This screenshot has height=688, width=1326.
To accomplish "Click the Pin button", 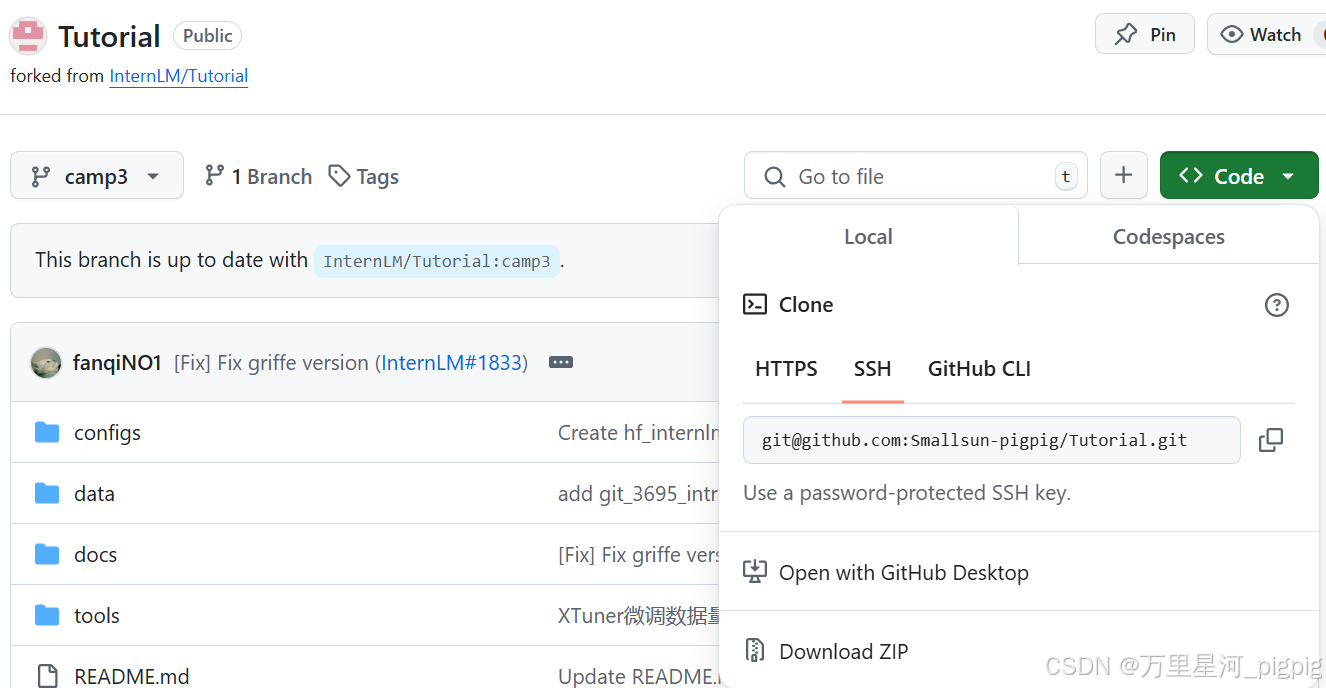I will click(x=1145, y=35).
